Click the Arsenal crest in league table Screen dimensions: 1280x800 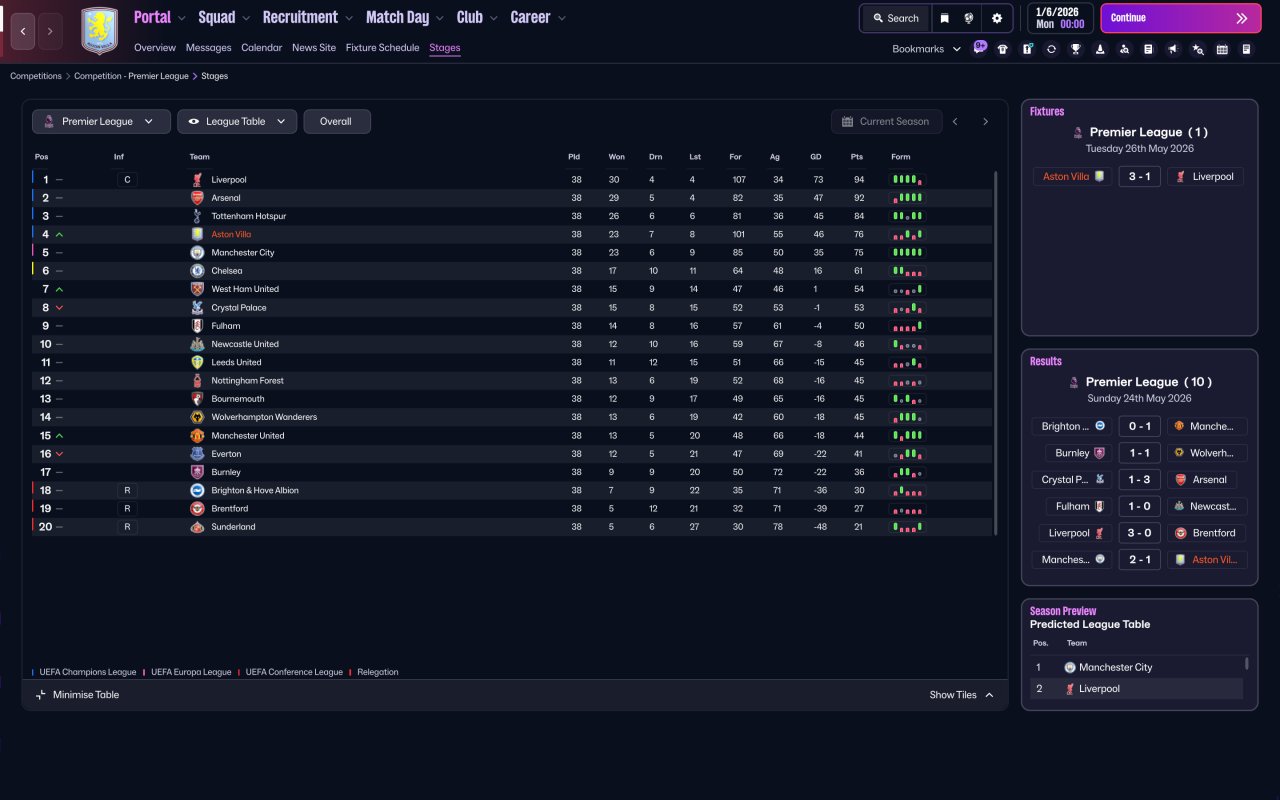coord(197,198)
